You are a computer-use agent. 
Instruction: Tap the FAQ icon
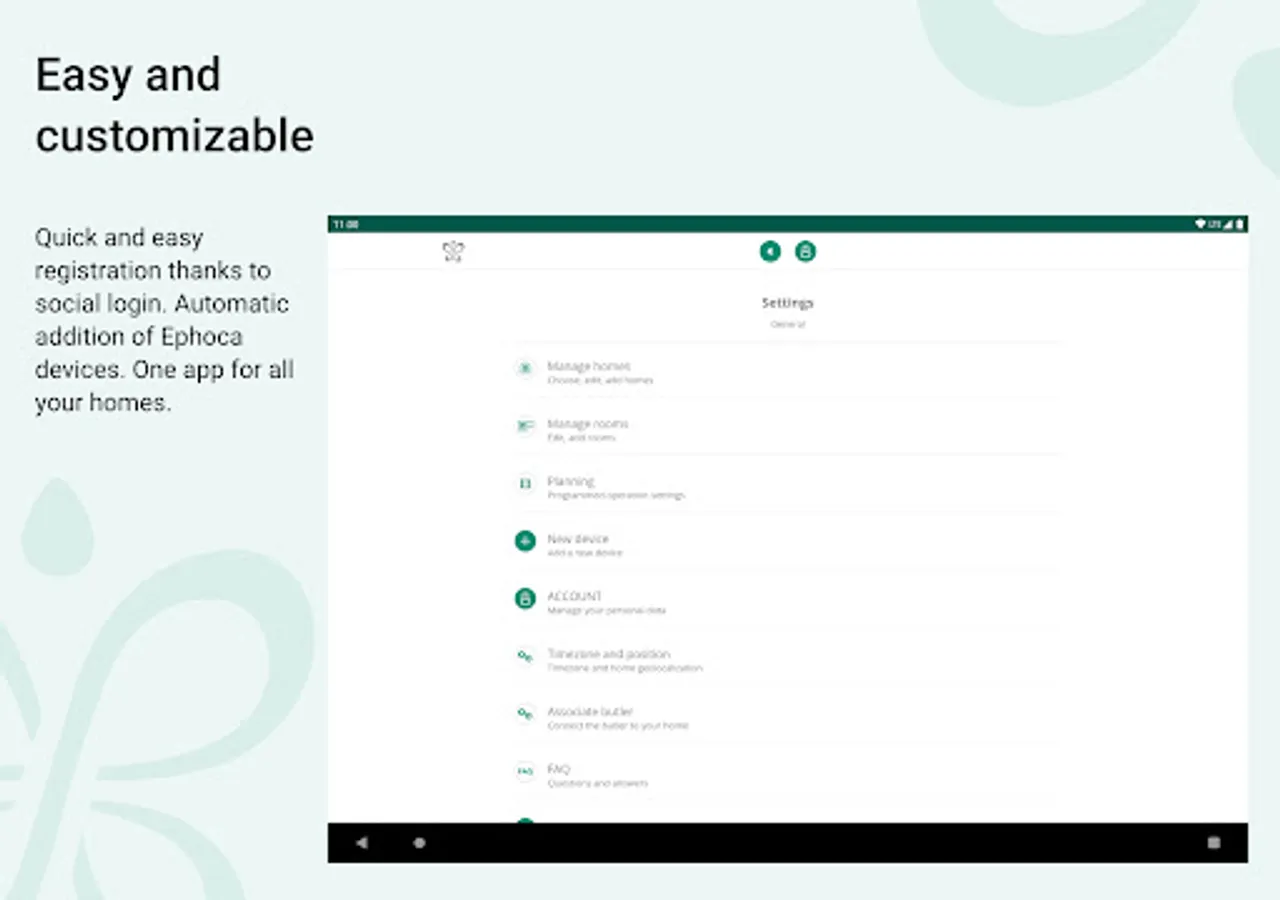point(525,771)
